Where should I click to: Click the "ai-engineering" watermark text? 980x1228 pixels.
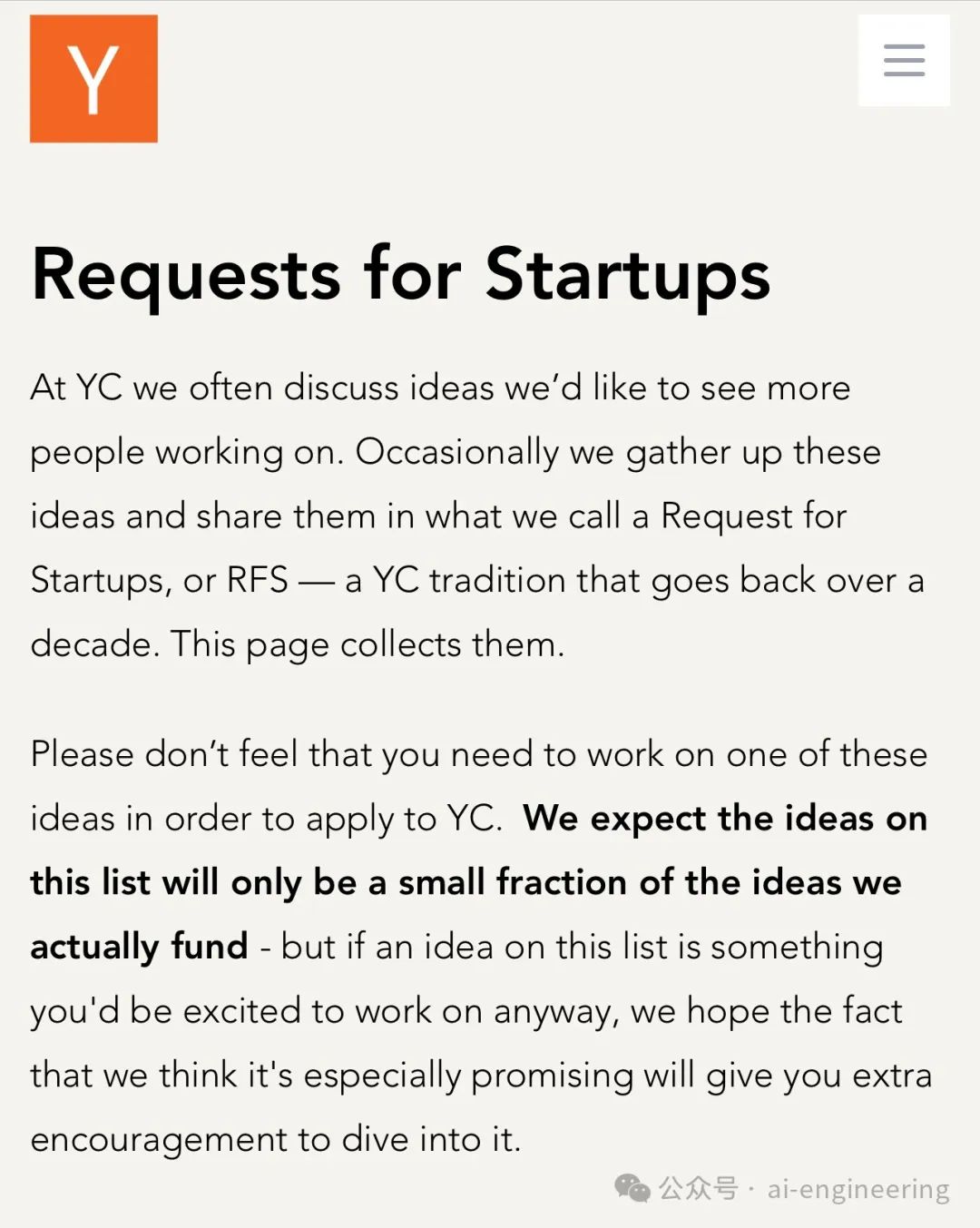click(858, 1188)
